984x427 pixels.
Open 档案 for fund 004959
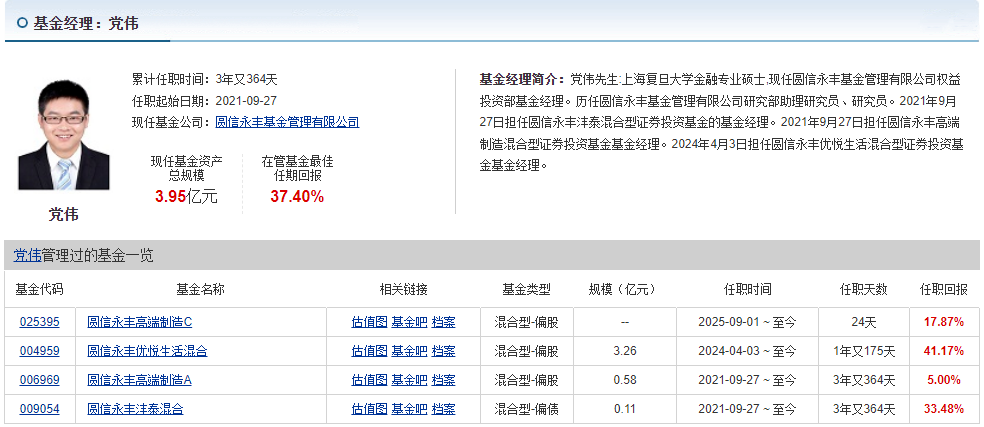coord(444,351)
